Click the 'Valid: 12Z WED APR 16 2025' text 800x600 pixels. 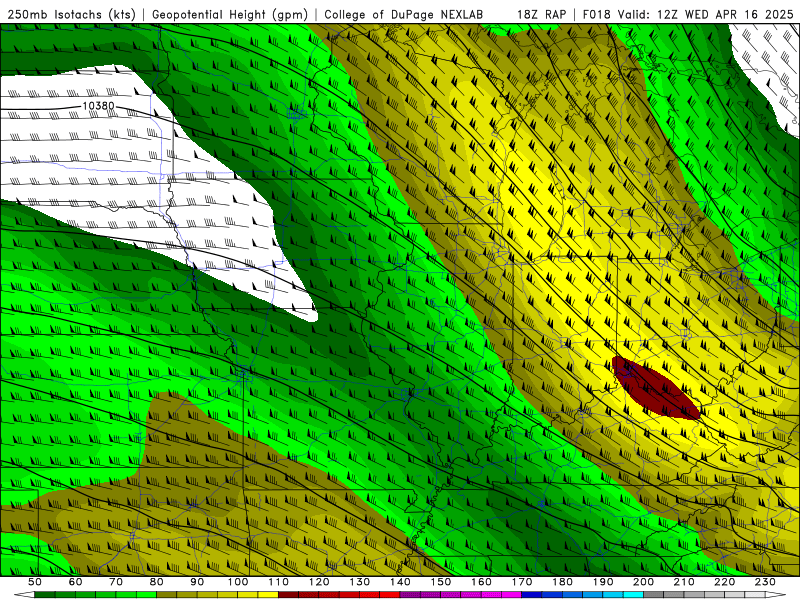[706, 14]
